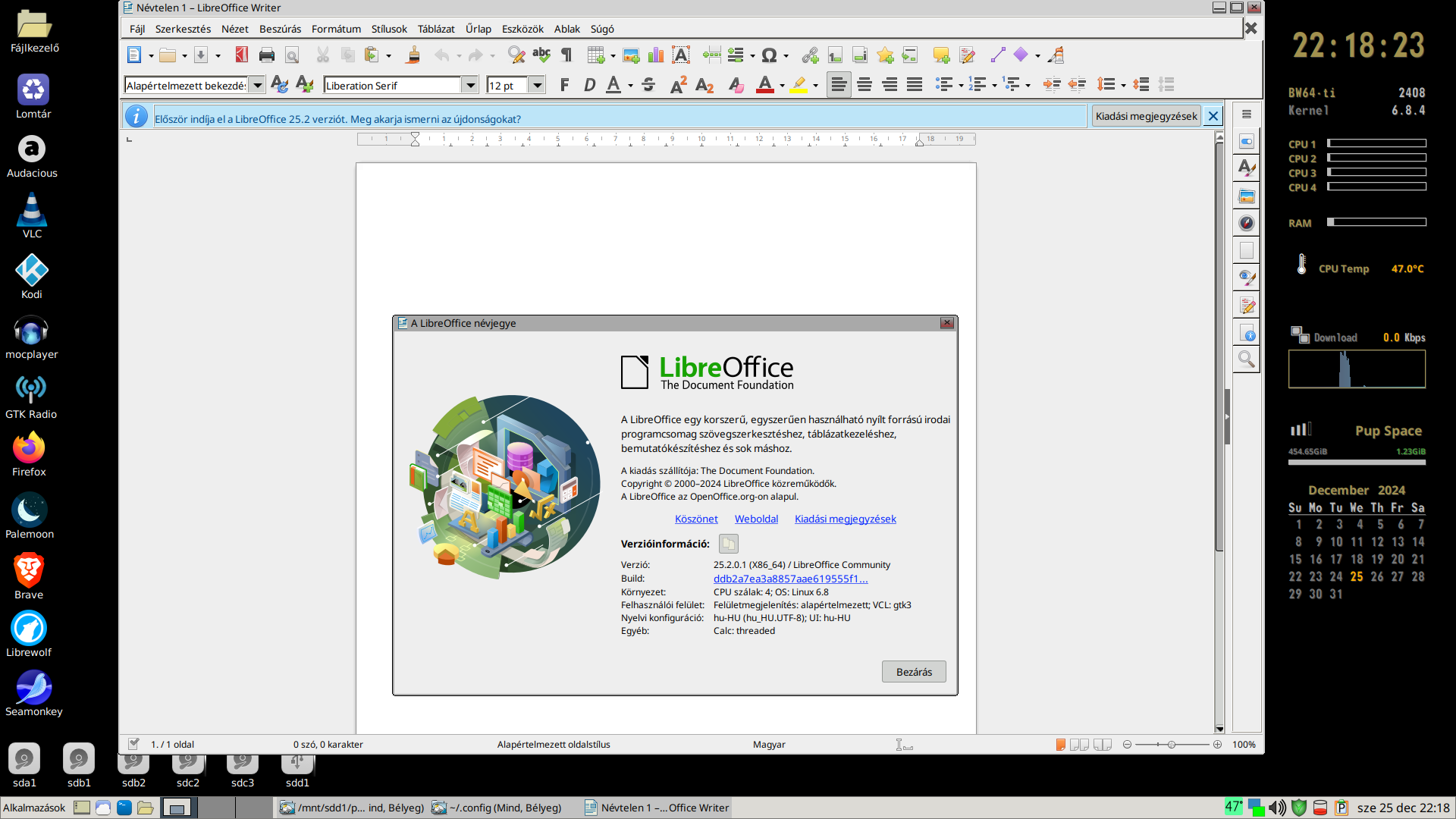Insert Special Character omega icon
This screenshot has width=1456, height=819.
pyautogui.click(x=769, y=55)
